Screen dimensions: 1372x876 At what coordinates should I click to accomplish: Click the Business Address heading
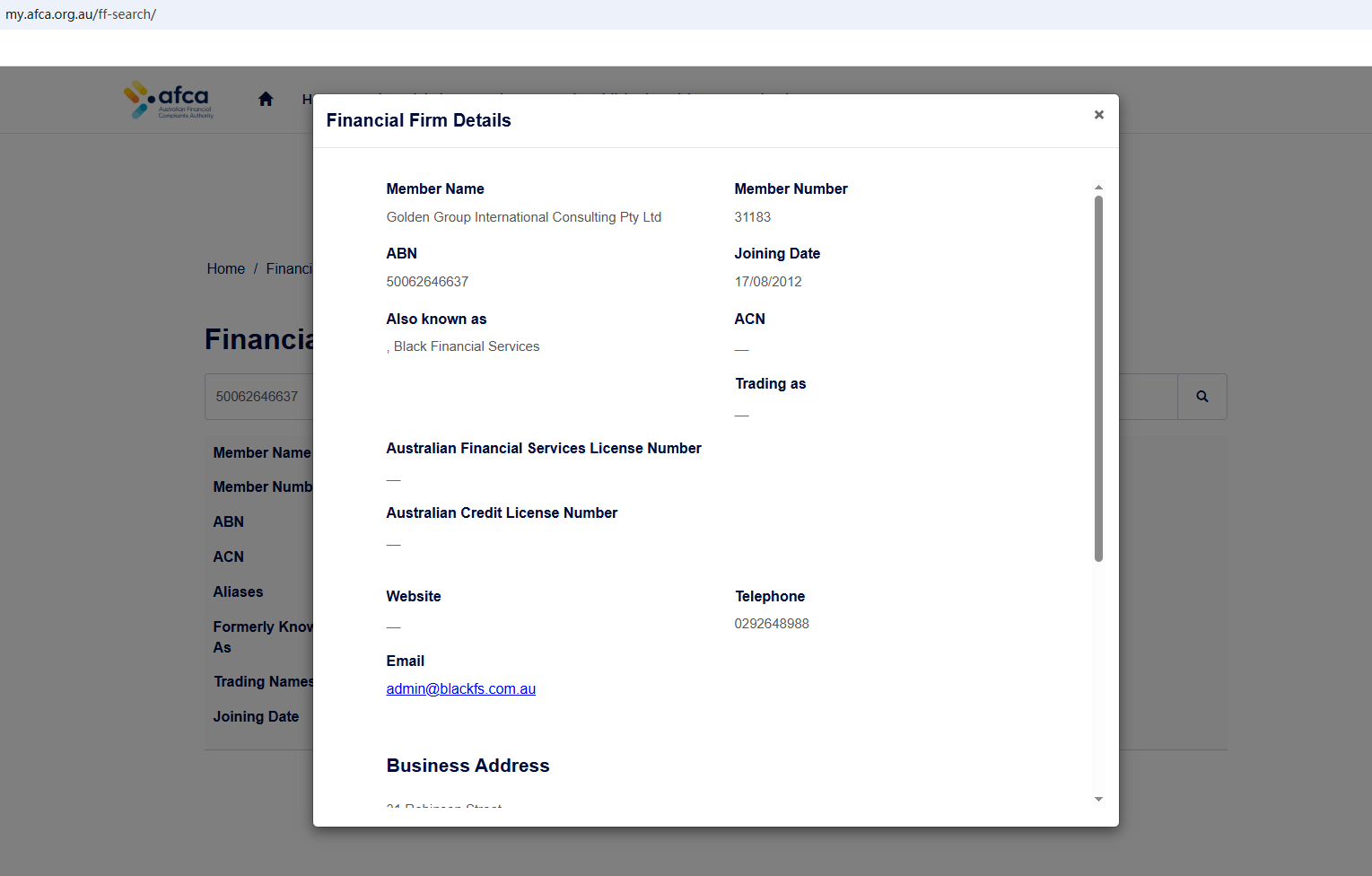point(468,766)
